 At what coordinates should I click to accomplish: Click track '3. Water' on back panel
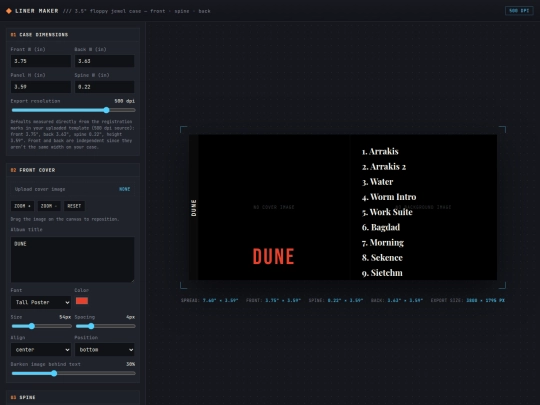coord(377,182)
